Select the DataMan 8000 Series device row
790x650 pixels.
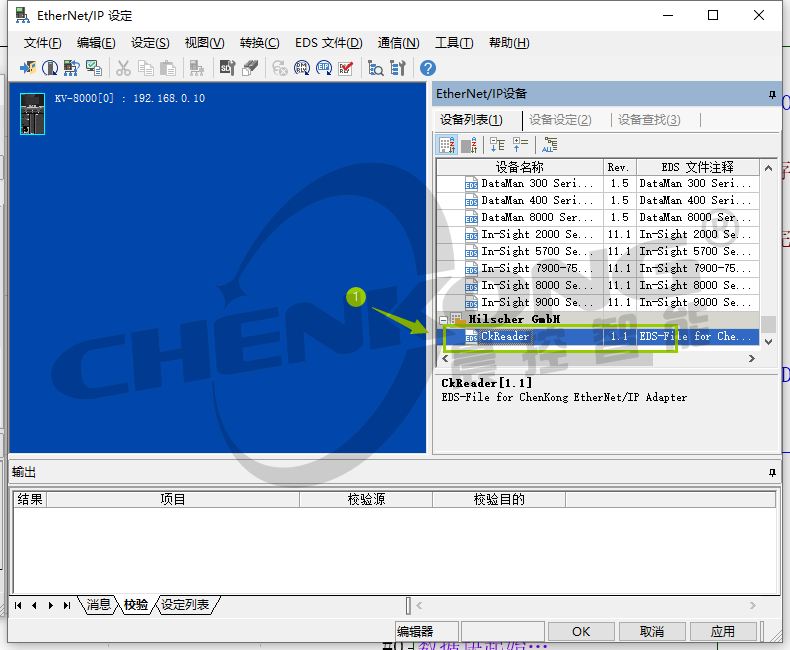(537, 217)
